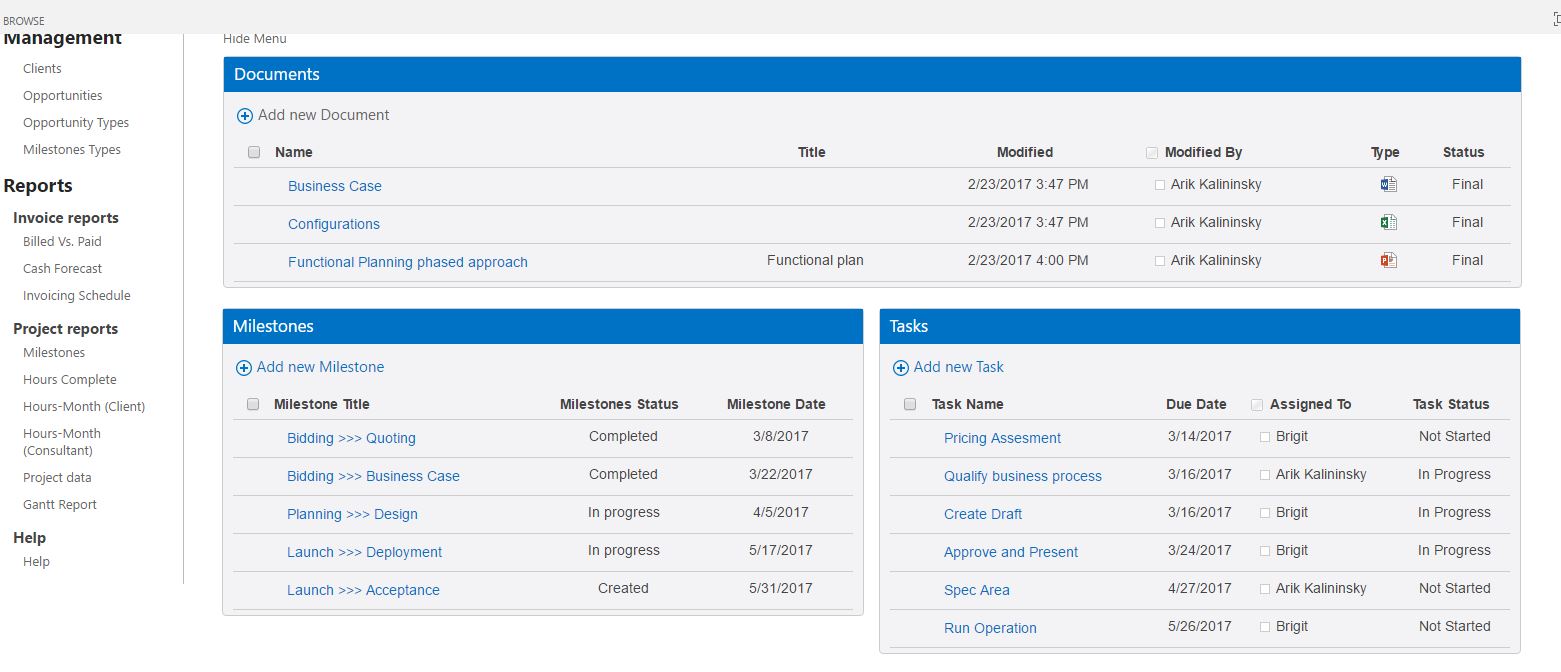Open the Cash Forecast report

point(63,269)
